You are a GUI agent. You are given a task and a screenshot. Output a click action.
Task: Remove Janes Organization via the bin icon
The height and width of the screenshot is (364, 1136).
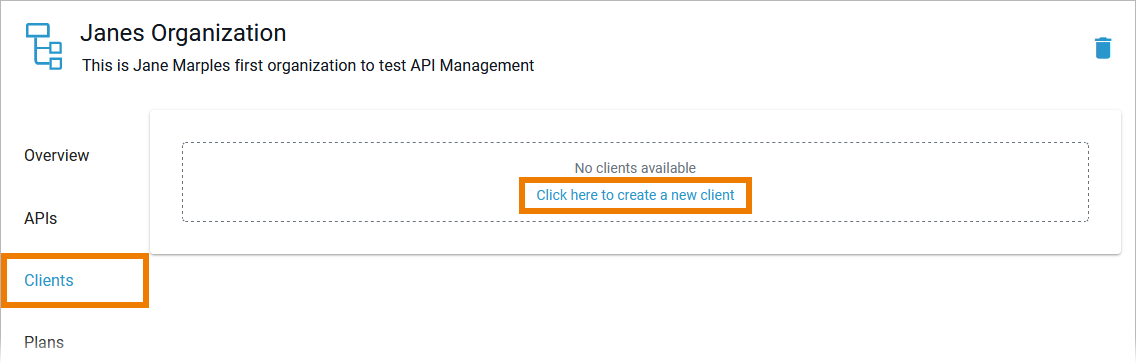tap(1102, 49)
